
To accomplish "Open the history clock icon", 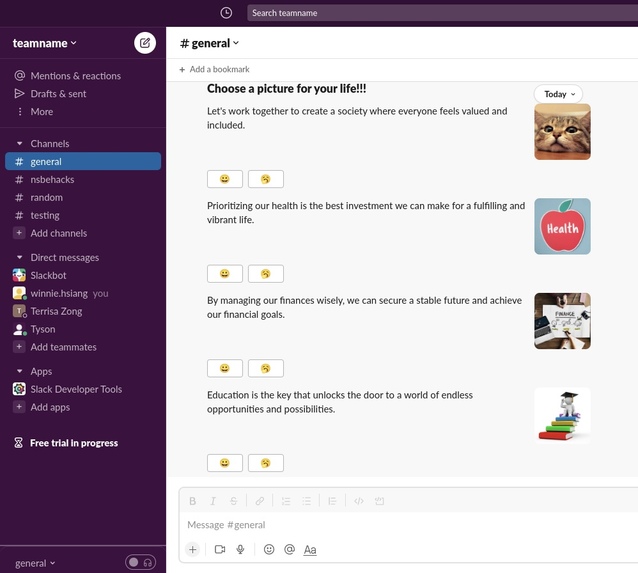I will click(x=226, y=13).
